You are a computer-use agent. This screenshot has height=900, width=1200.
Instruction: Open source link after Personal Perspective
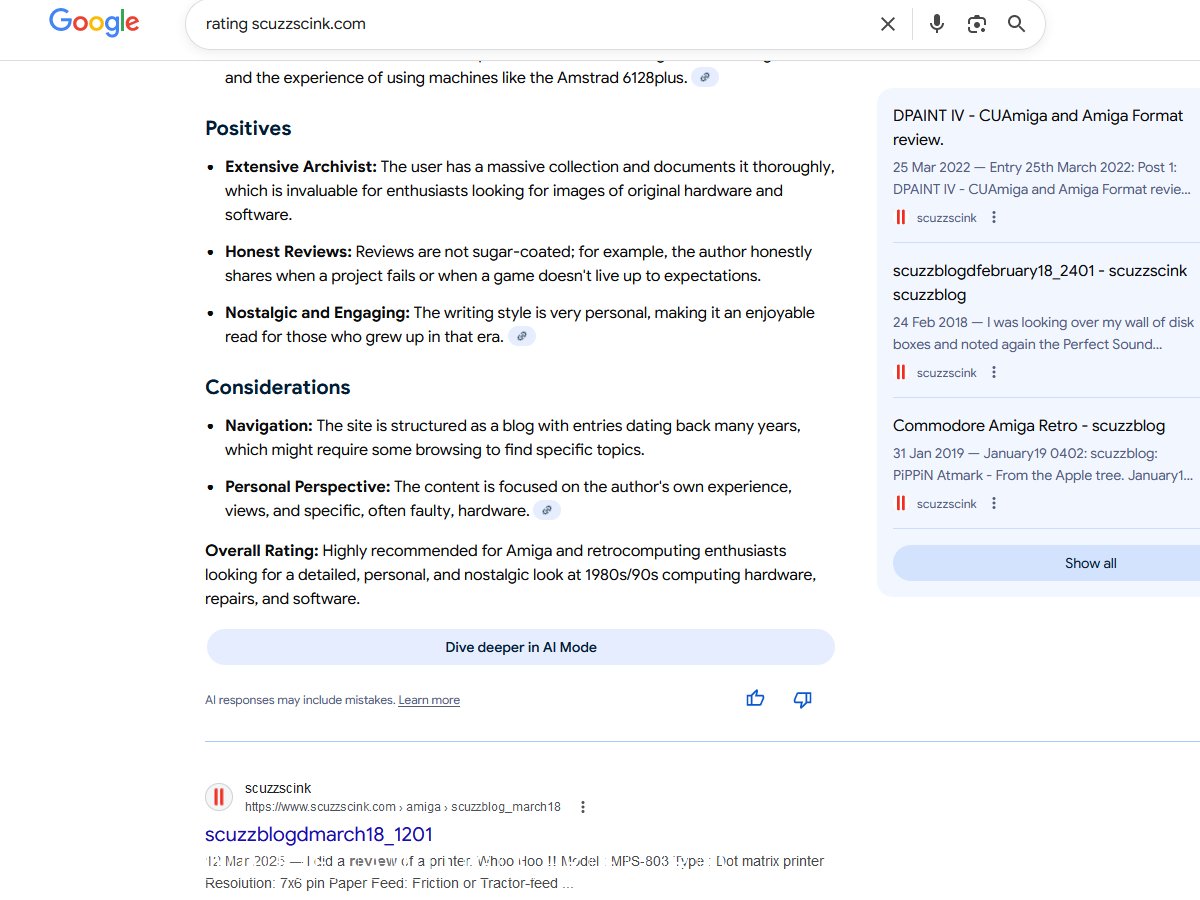tap(546, 511)
